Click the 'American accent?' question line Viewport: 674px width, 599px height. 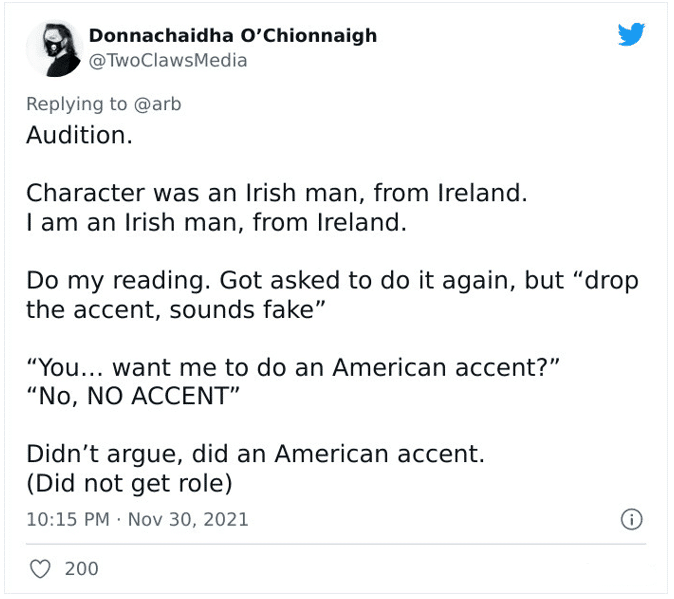click(x=293, y=368)
